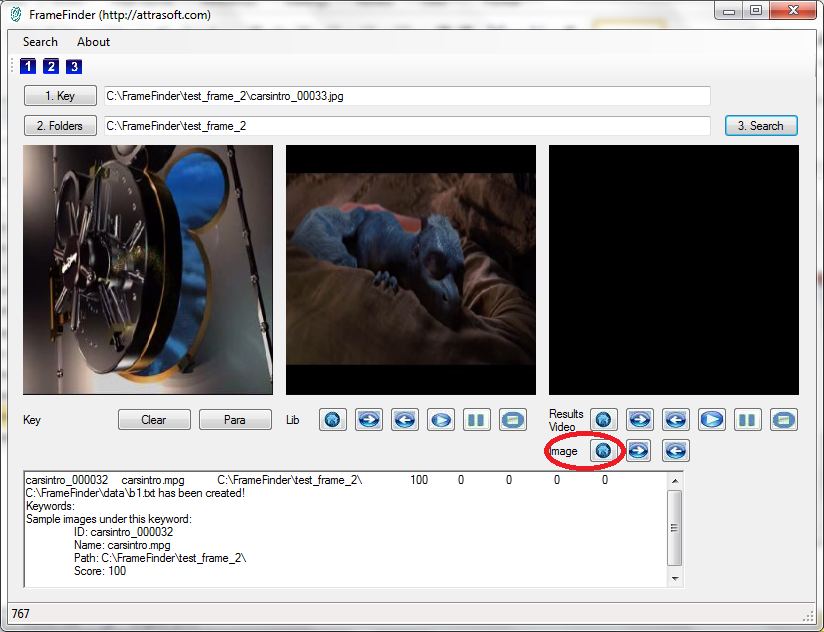Click 'Name: carsintro.mpg' in the log

122,545
